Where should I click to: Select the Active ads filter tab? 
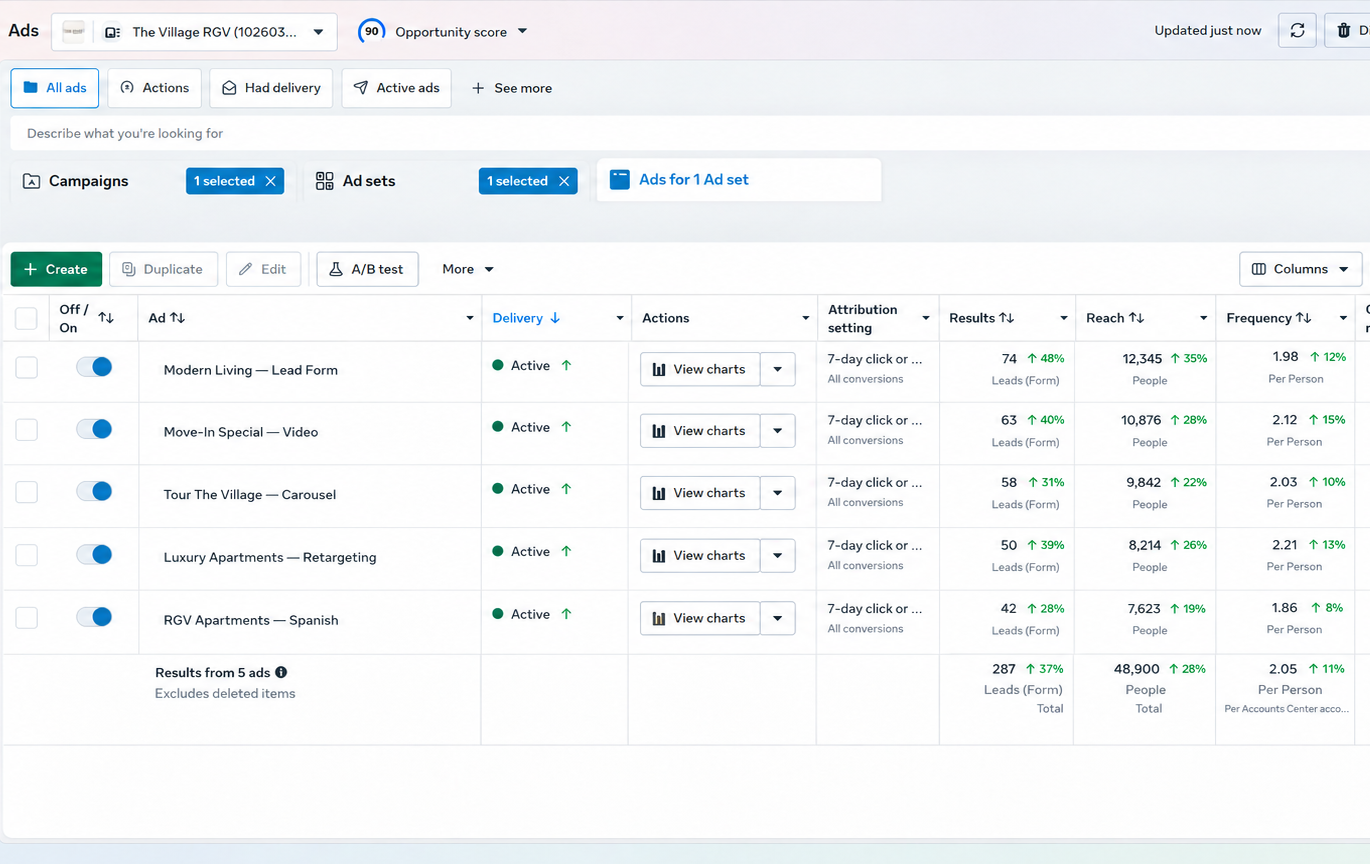pos(396,88)
